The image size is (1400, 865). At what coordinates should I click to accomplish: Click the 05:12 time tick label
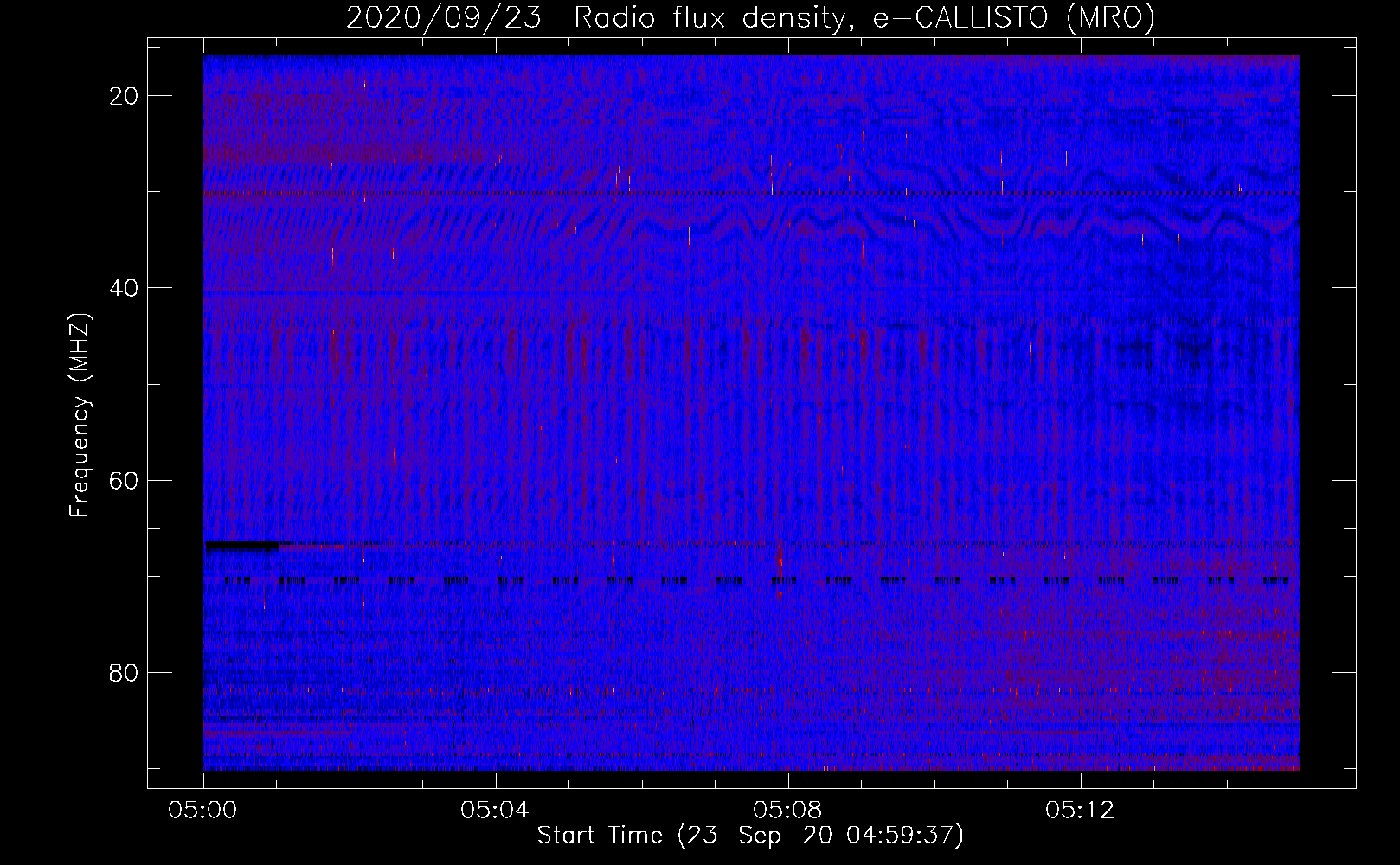[1080, 811]
